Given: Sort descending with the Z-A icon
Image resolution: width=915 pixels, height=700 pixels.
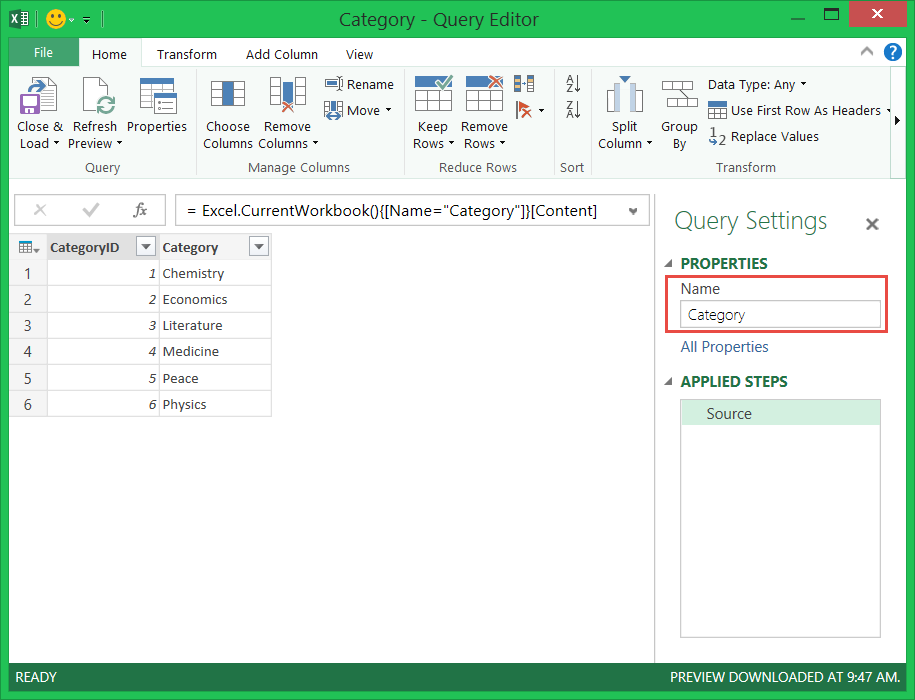Looking at the screenshot, I should (x=573, y=109).
